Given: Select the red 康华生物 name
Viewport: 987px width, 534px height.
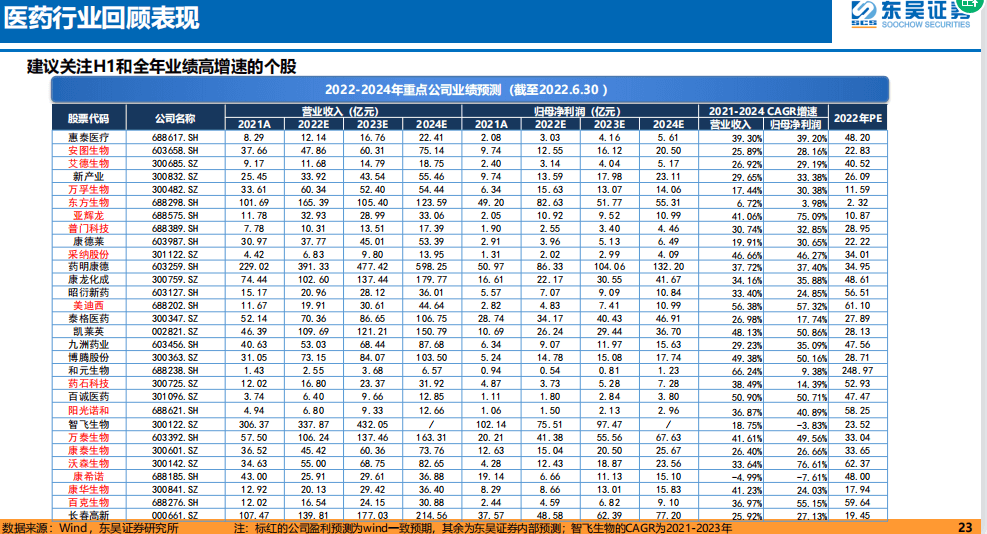Looking at the screenshot, I should 89,489.
